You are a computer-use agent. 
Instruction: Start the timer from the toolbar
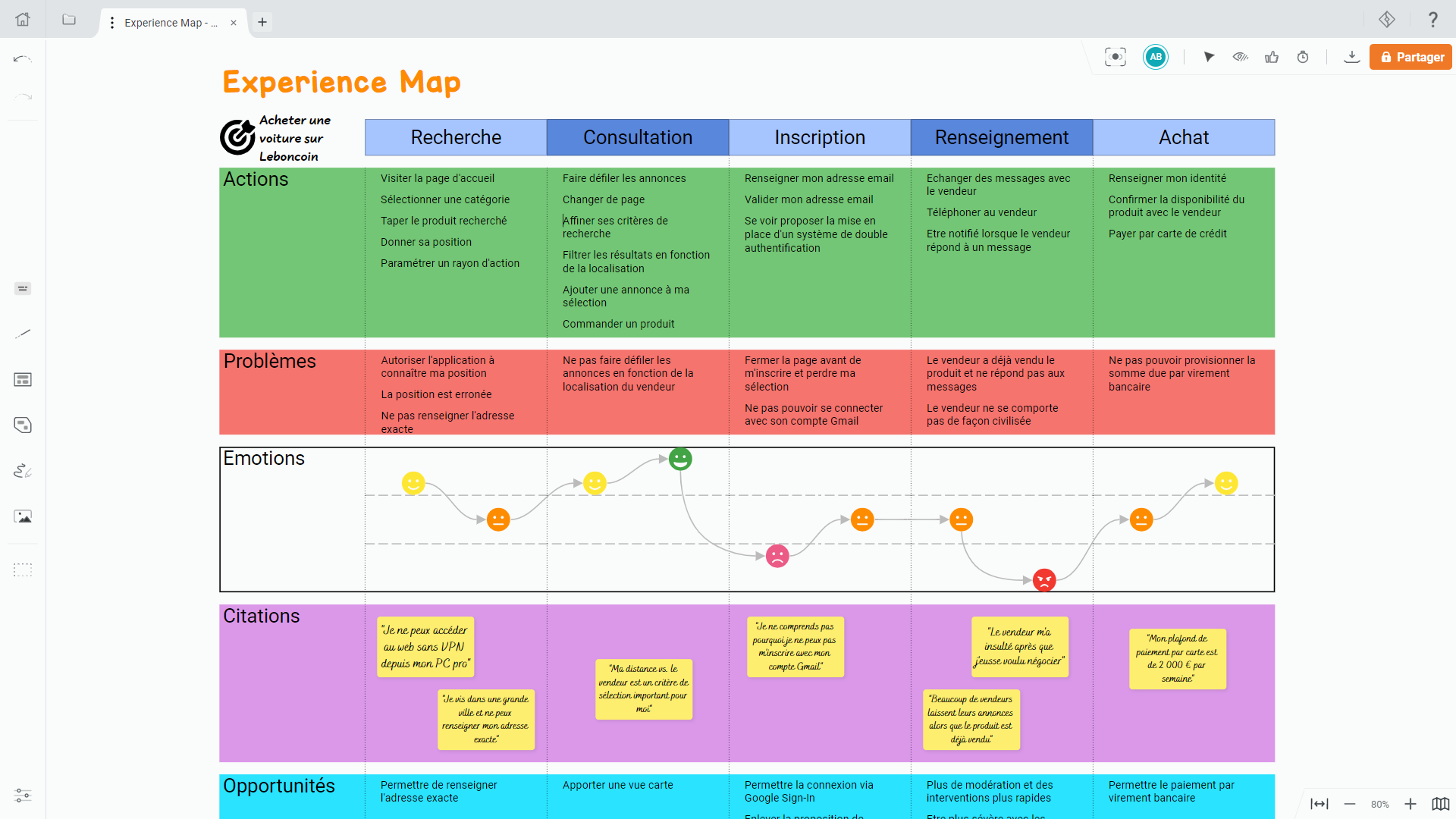coord(1304,57)
